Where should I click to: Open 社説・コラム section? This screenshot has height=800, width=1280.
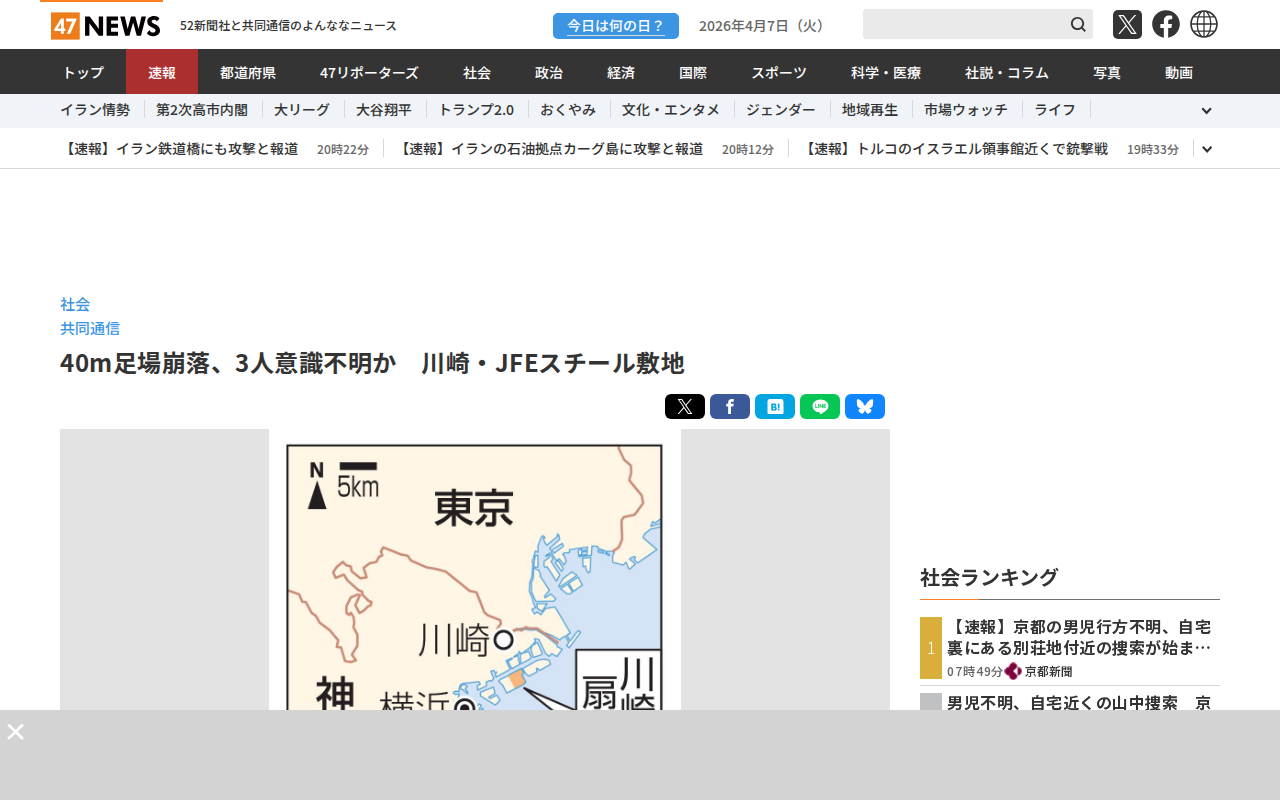coord(1007,72)
